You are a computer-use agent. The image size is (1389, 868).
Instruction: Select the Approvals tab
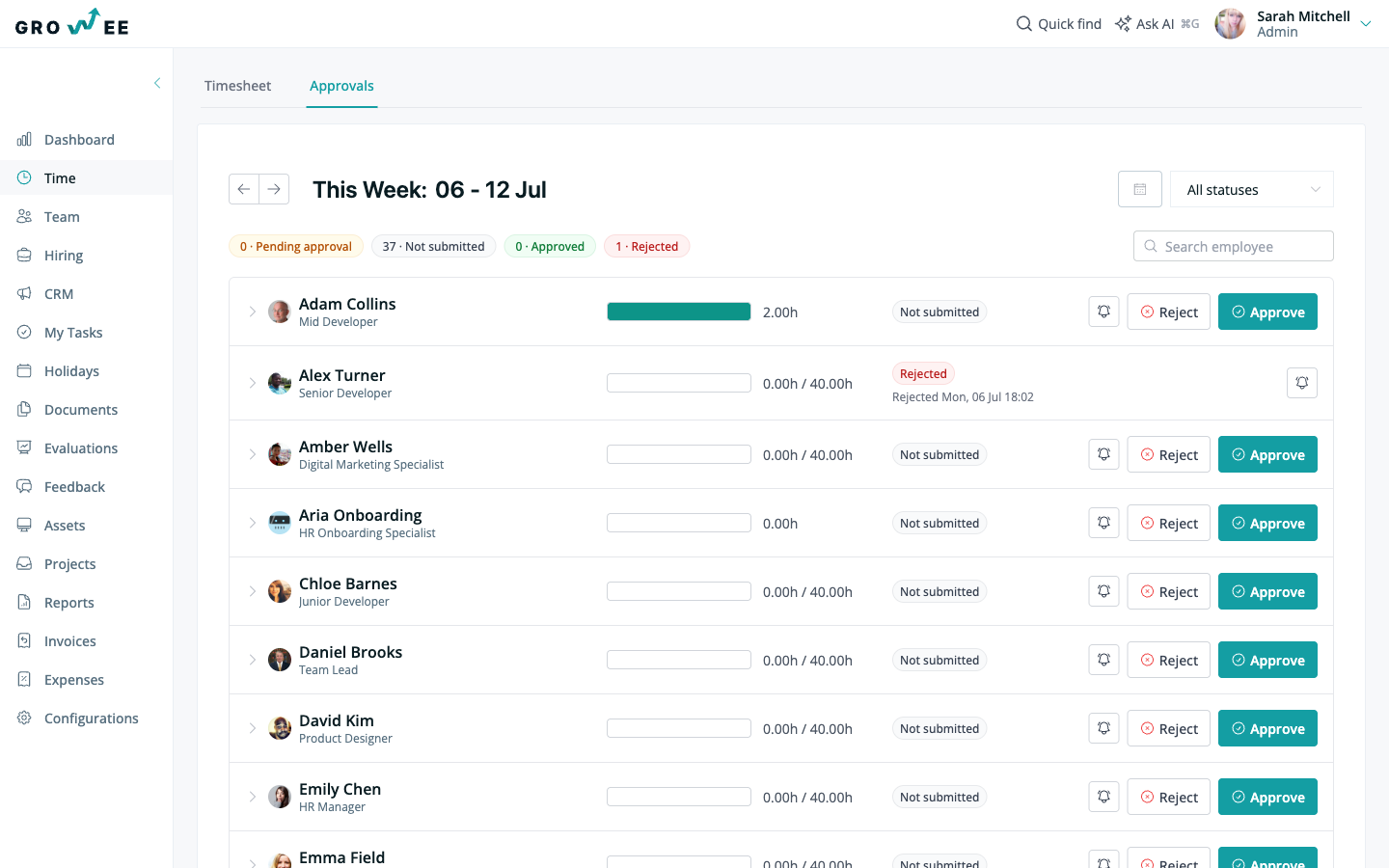pos(341,86)
